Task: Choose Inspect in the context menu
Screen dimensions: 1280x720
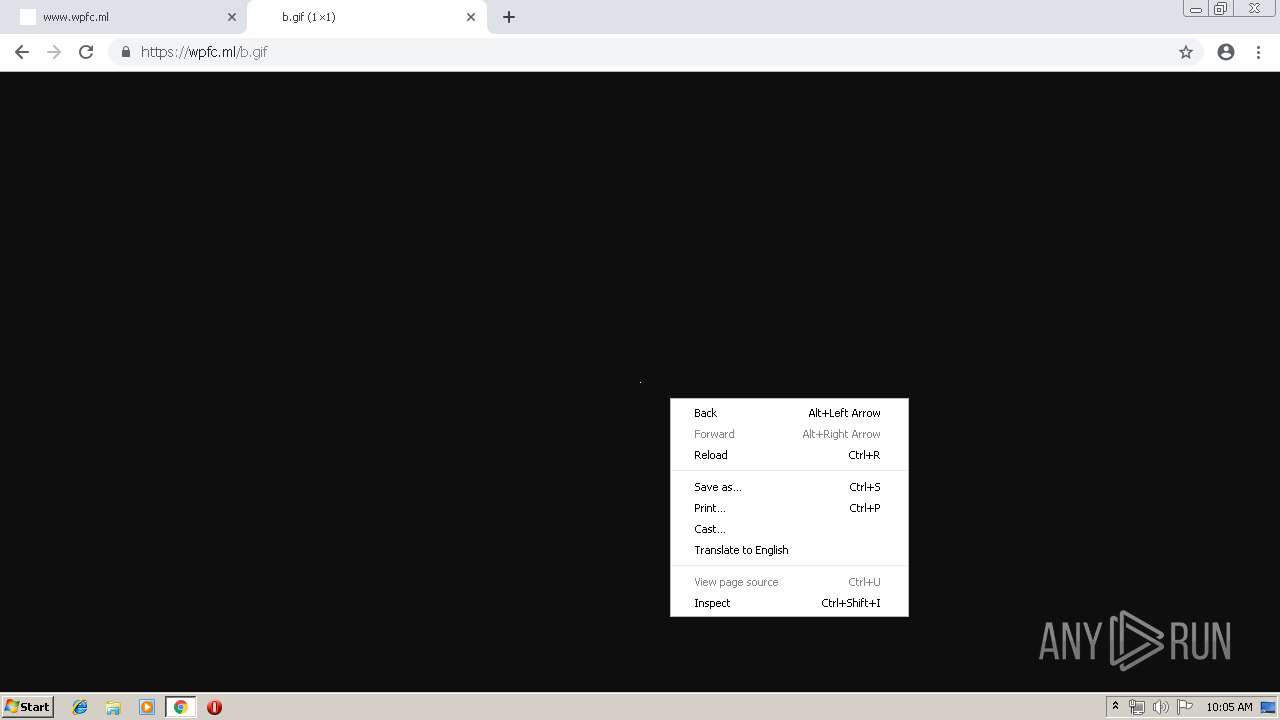Action: point(789,603)
